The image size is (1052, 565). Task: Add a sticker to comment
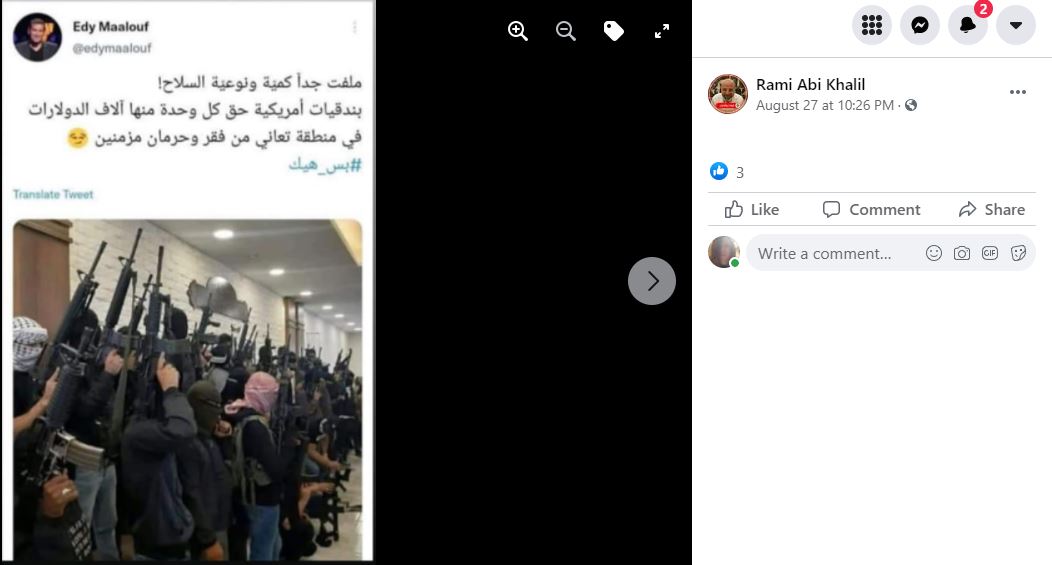(1018, 253)
